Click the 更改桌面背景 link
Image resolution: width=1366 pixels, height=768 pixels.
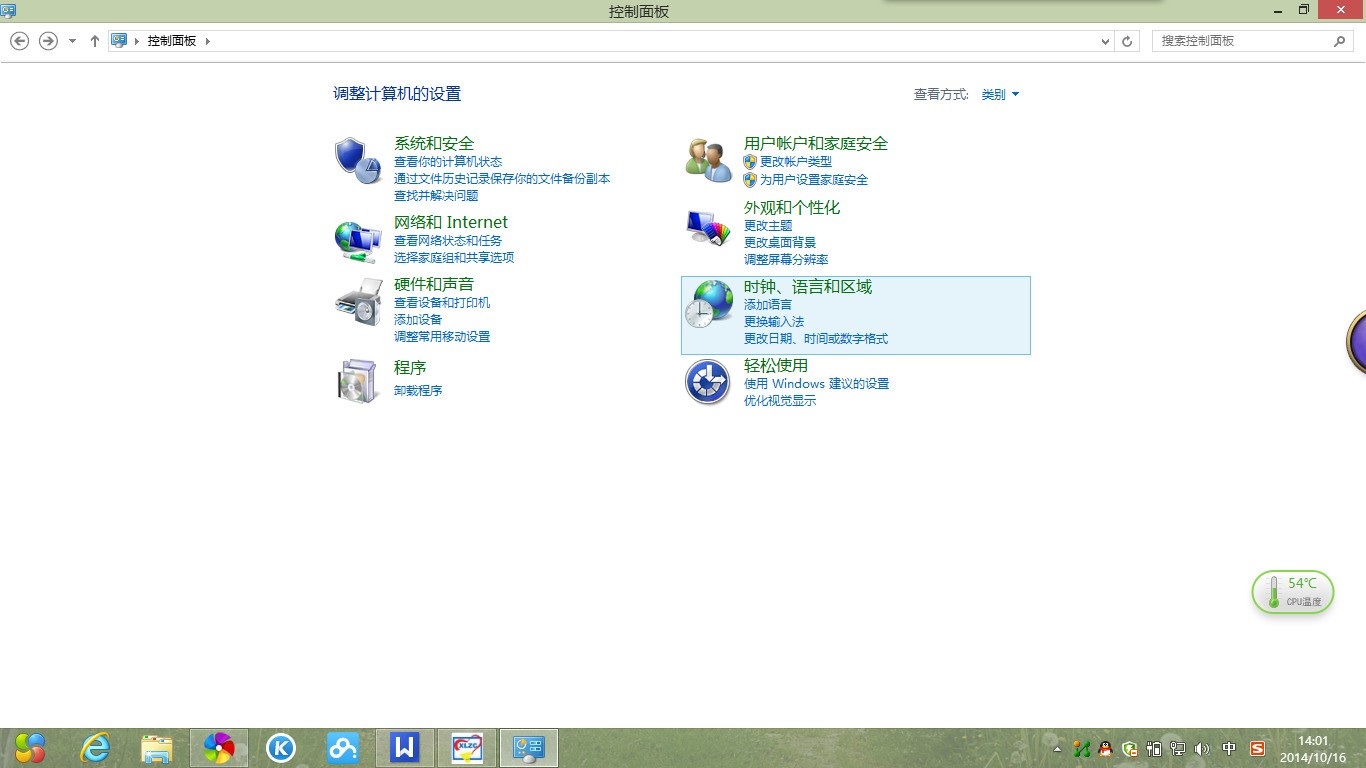[x=780, y=243]
